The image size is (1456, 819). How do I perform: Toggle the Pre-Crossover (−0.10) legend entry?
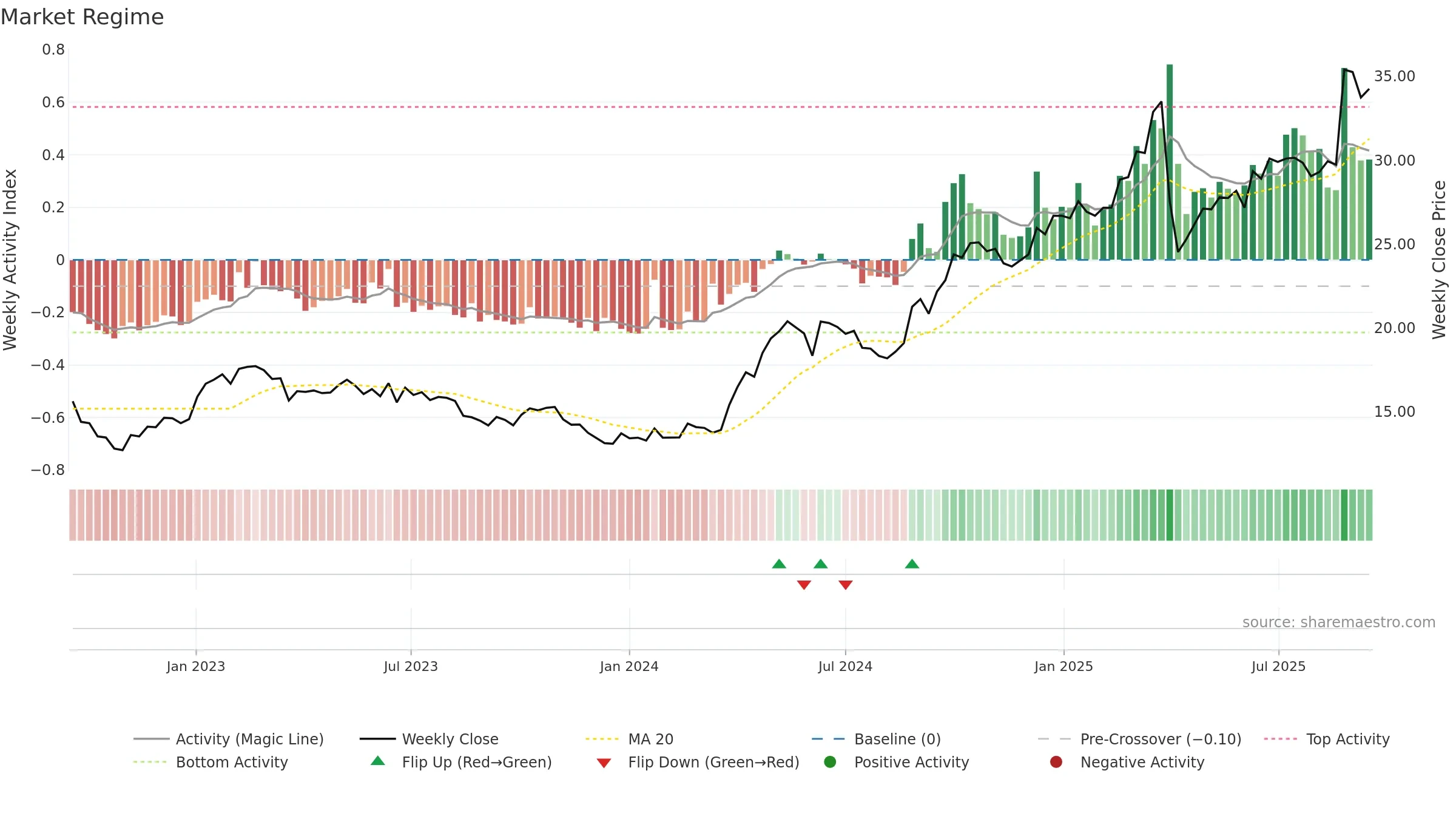(x=1139, y=739)
